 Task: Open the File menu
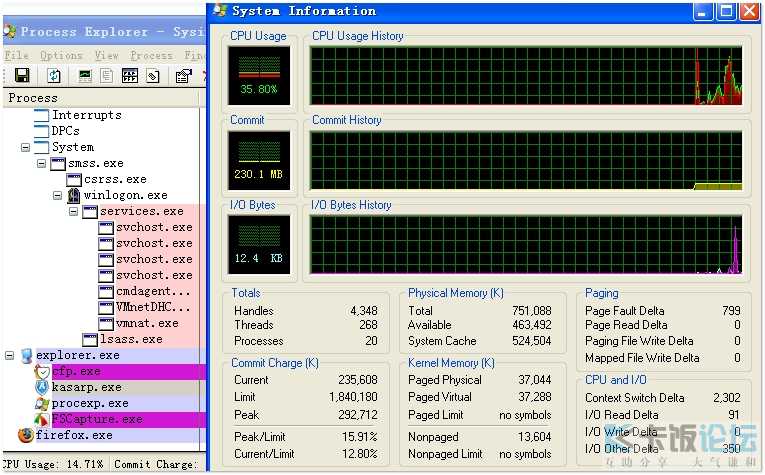[17, 56]
